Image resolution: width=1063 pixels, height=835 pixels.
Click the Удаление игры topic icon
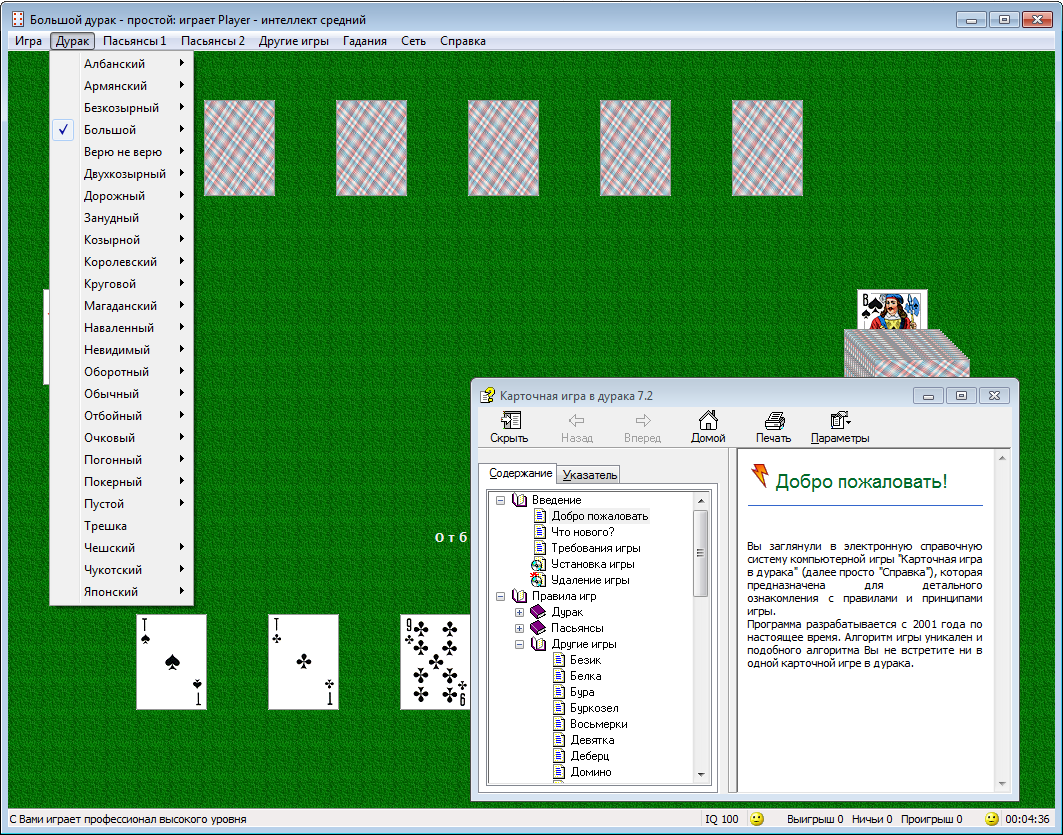pyautogui.click(x=538, y=580)
